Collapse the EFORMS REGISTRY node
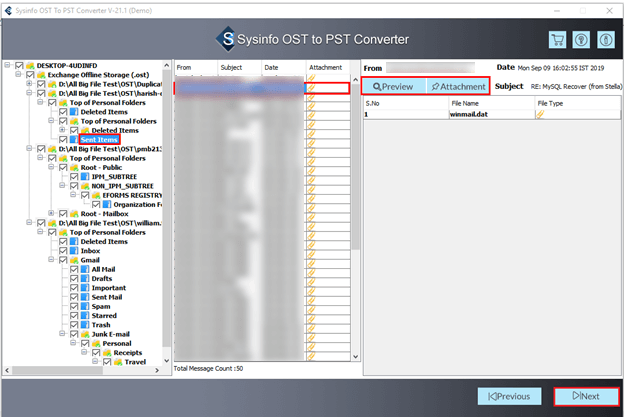The height and width of the screenshot is (420, 624). coord(73,195)
